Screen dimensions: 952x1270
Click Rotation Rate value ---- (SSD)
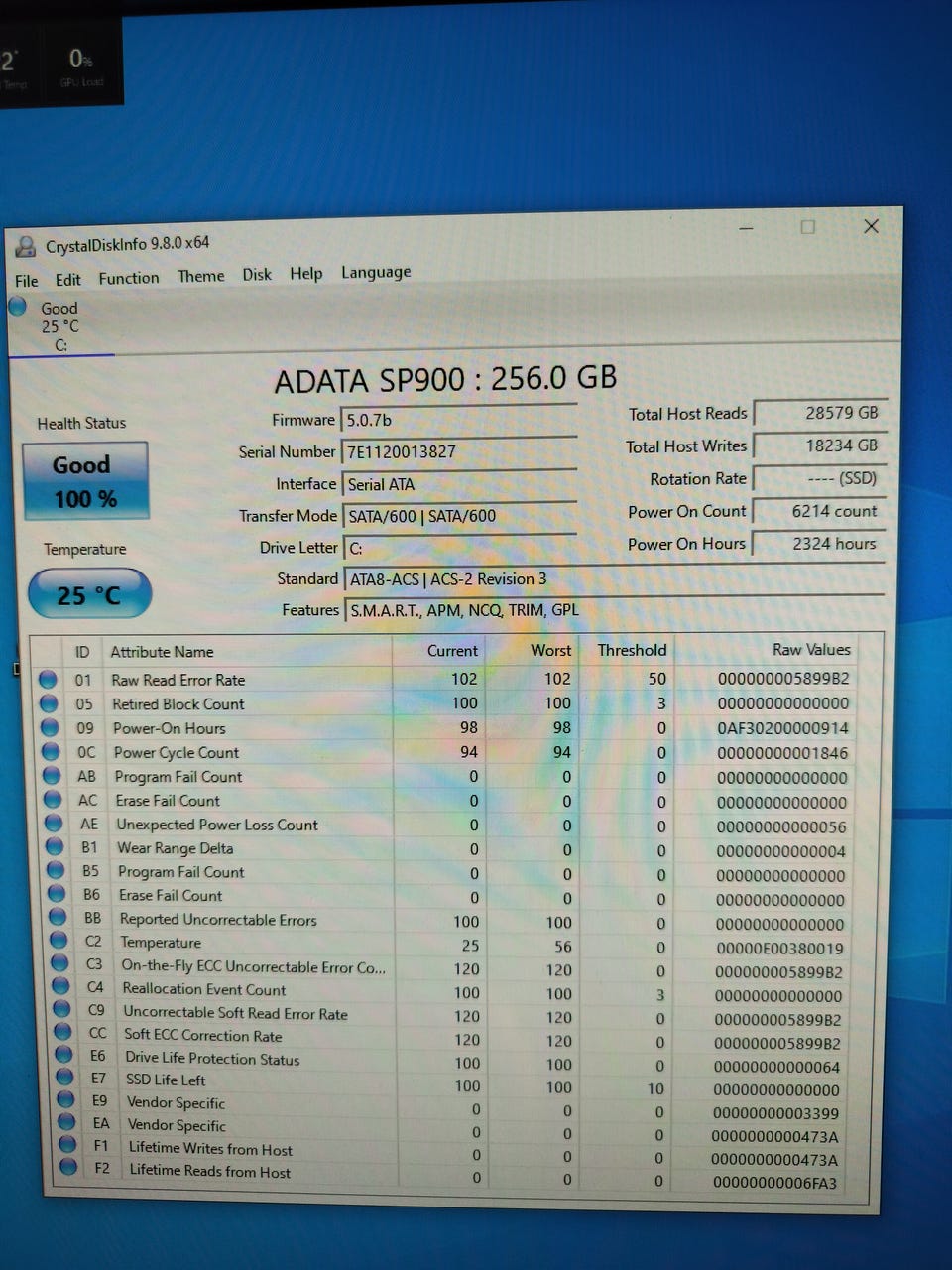tap(819, 478)
